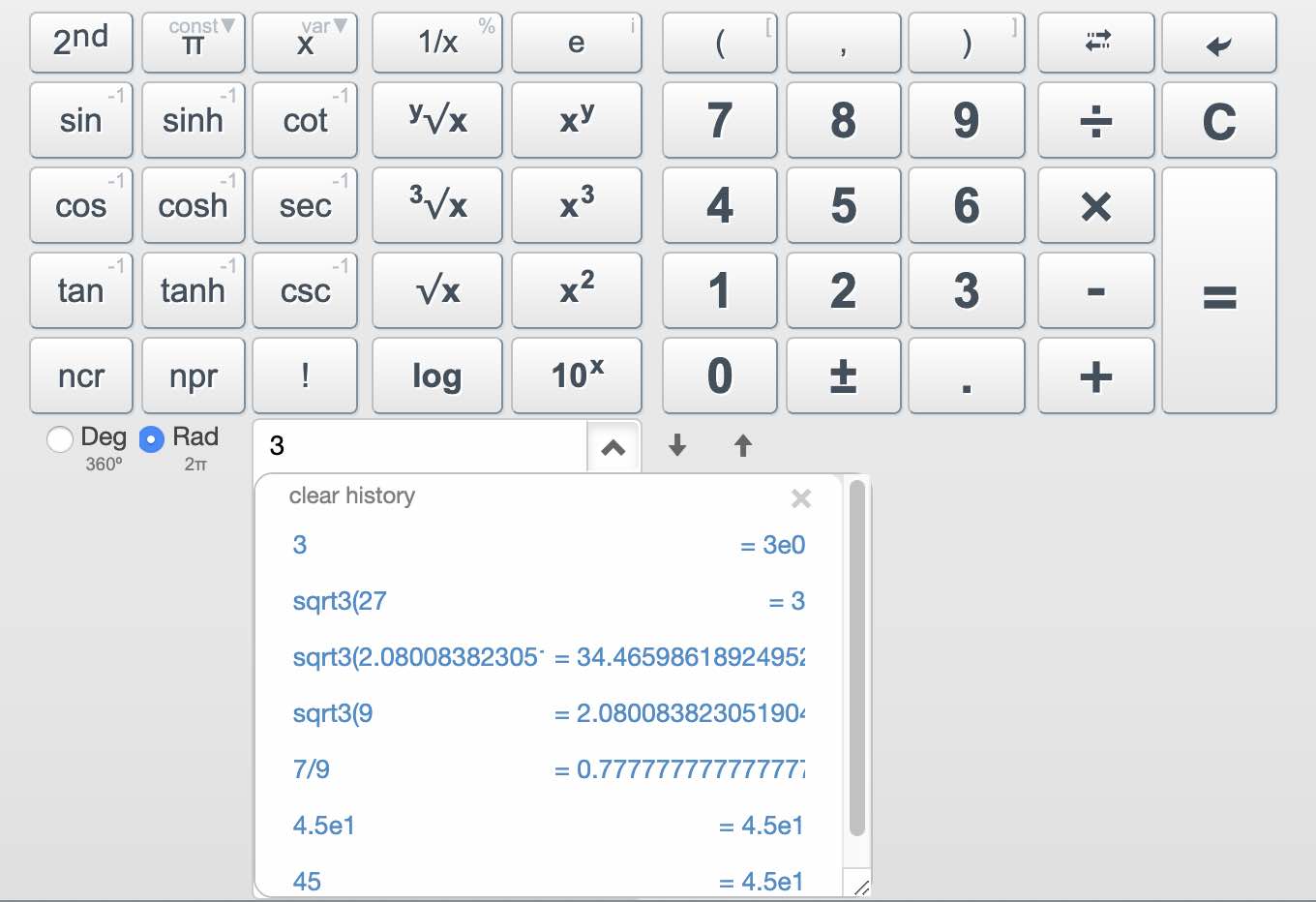1316x902 pixels.
Task: Click the clear history link
Action: 351,496
